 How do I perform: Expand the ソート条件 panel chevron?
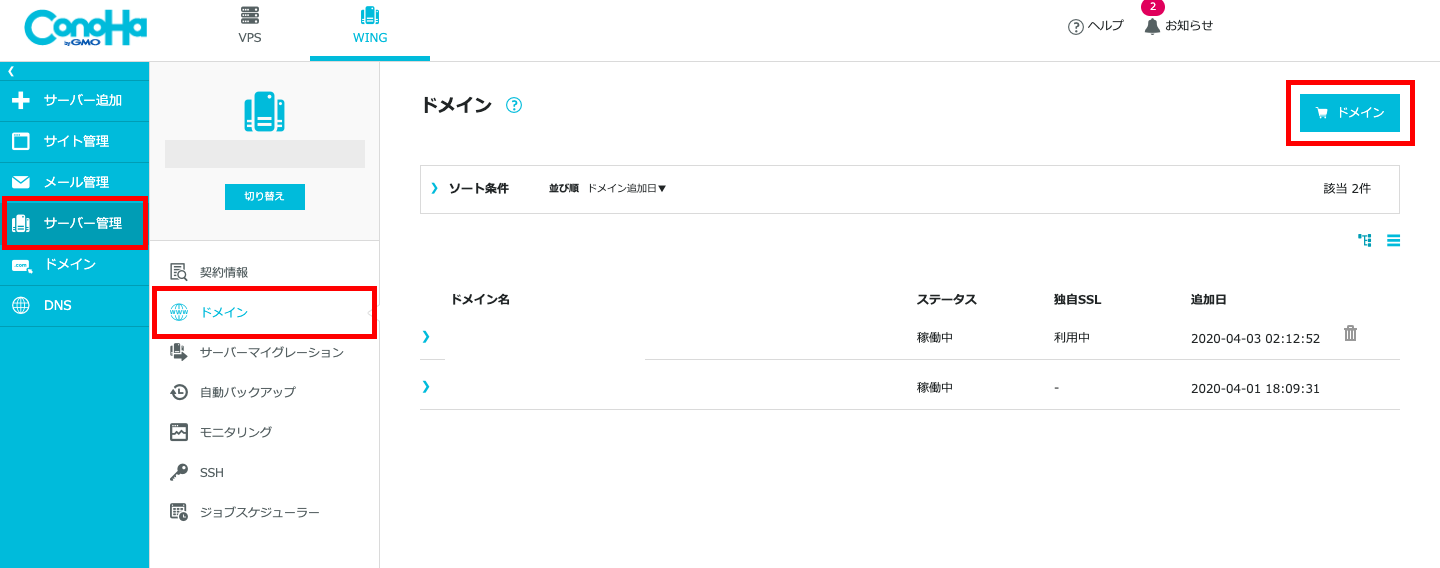[434, 187]
